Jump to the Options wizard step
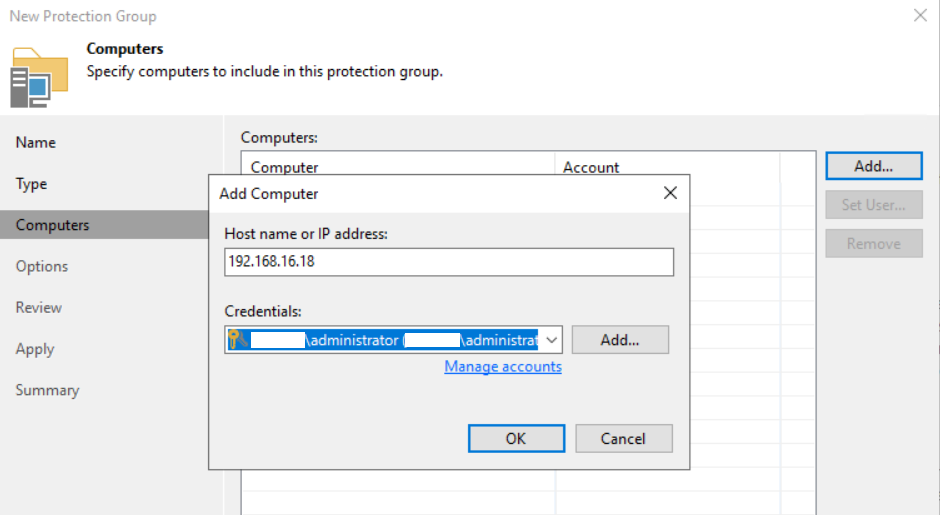The height and width of the screenshot is (515, 940). pos(42,266)
